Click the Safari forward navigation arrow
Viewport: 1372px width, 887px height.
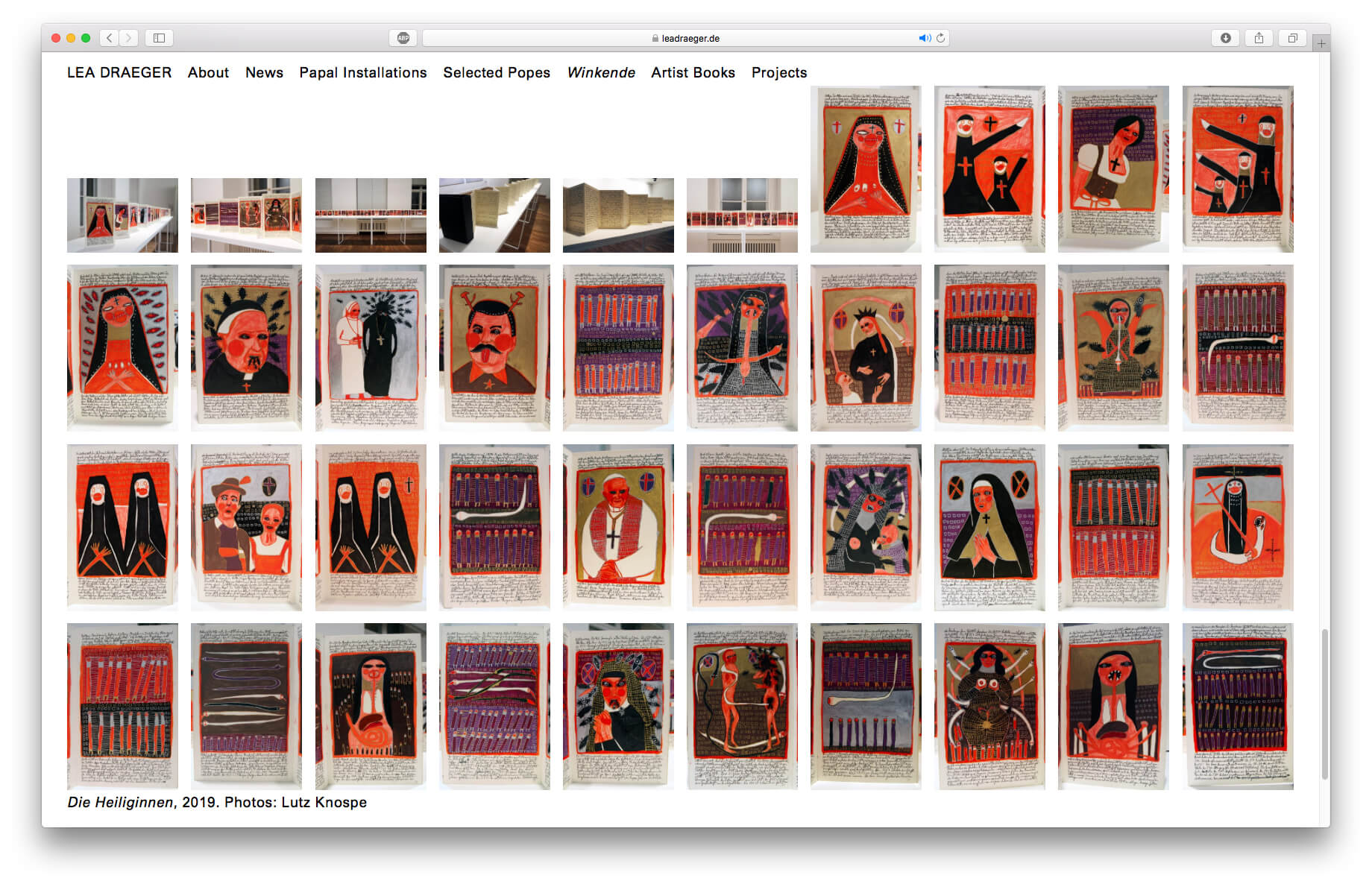[129, 38]
